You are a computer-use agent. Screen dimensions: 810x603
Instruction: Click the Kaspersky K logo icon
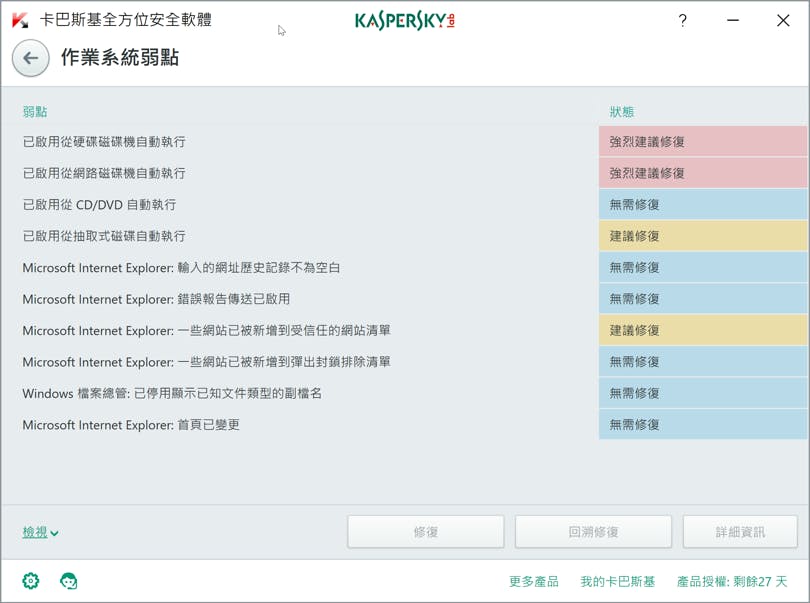coord(19,20)
